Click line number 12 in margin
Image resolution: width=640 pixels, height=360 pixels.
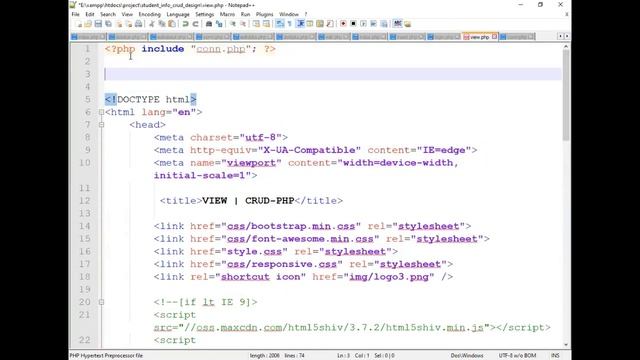[84, 201]
